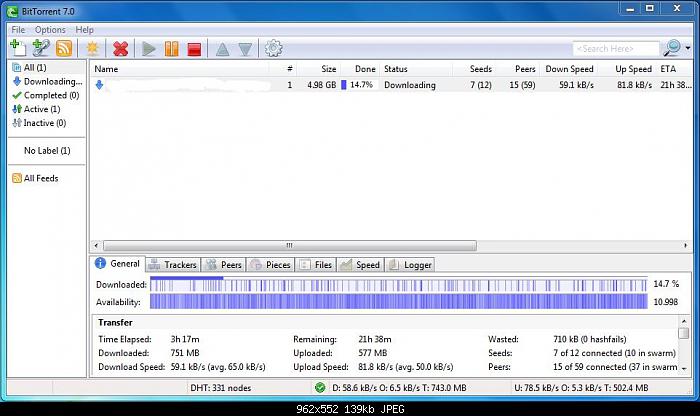Open the Options menu
Screen dimensions: 700x416
50,30
